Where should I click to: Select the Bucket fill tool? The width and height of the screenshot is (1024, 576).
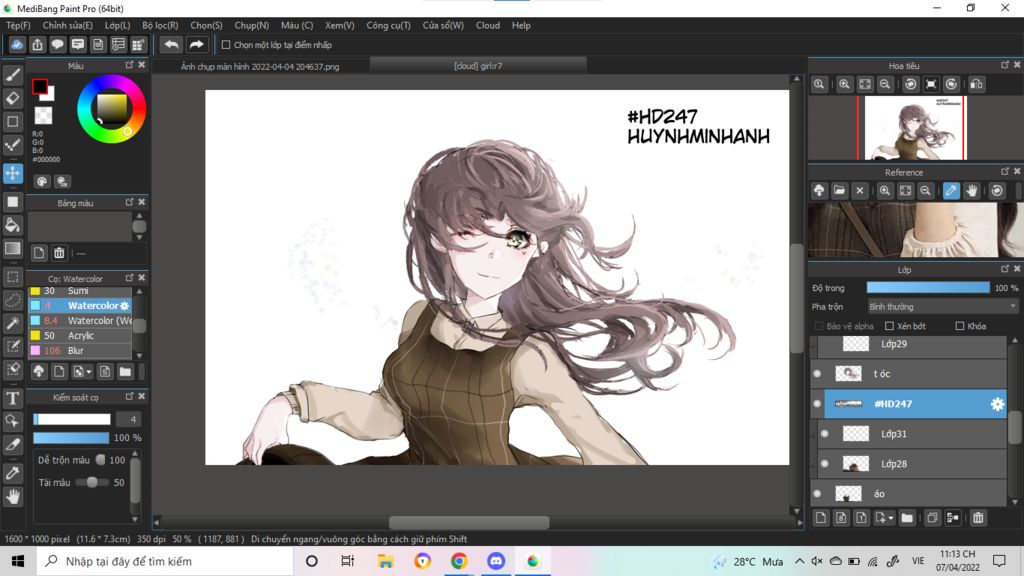12,225
